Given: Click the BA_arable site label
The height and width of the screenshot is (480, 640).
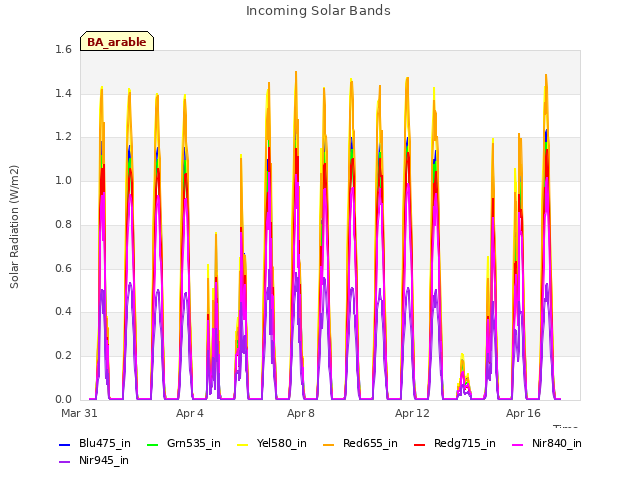Looking at the screenshot, I should click(x=117, y=42).
